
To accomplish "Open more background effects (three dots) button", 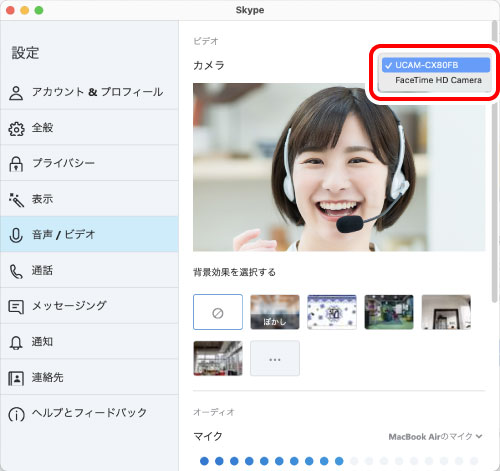I will [x=275, y=358].
